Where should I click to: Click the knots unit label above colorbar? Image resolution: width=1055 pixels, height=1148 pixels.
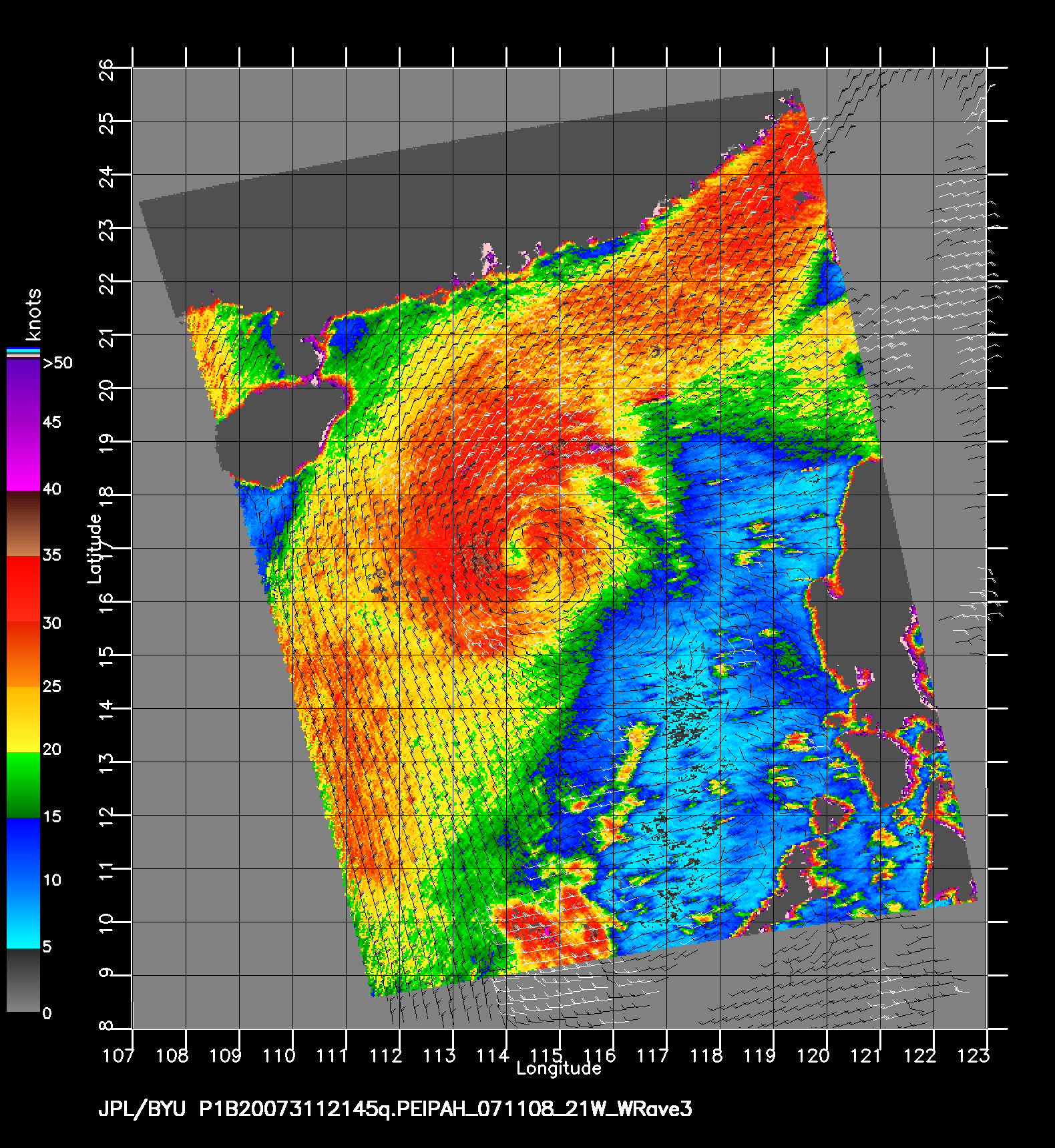[x=33, y=315]
